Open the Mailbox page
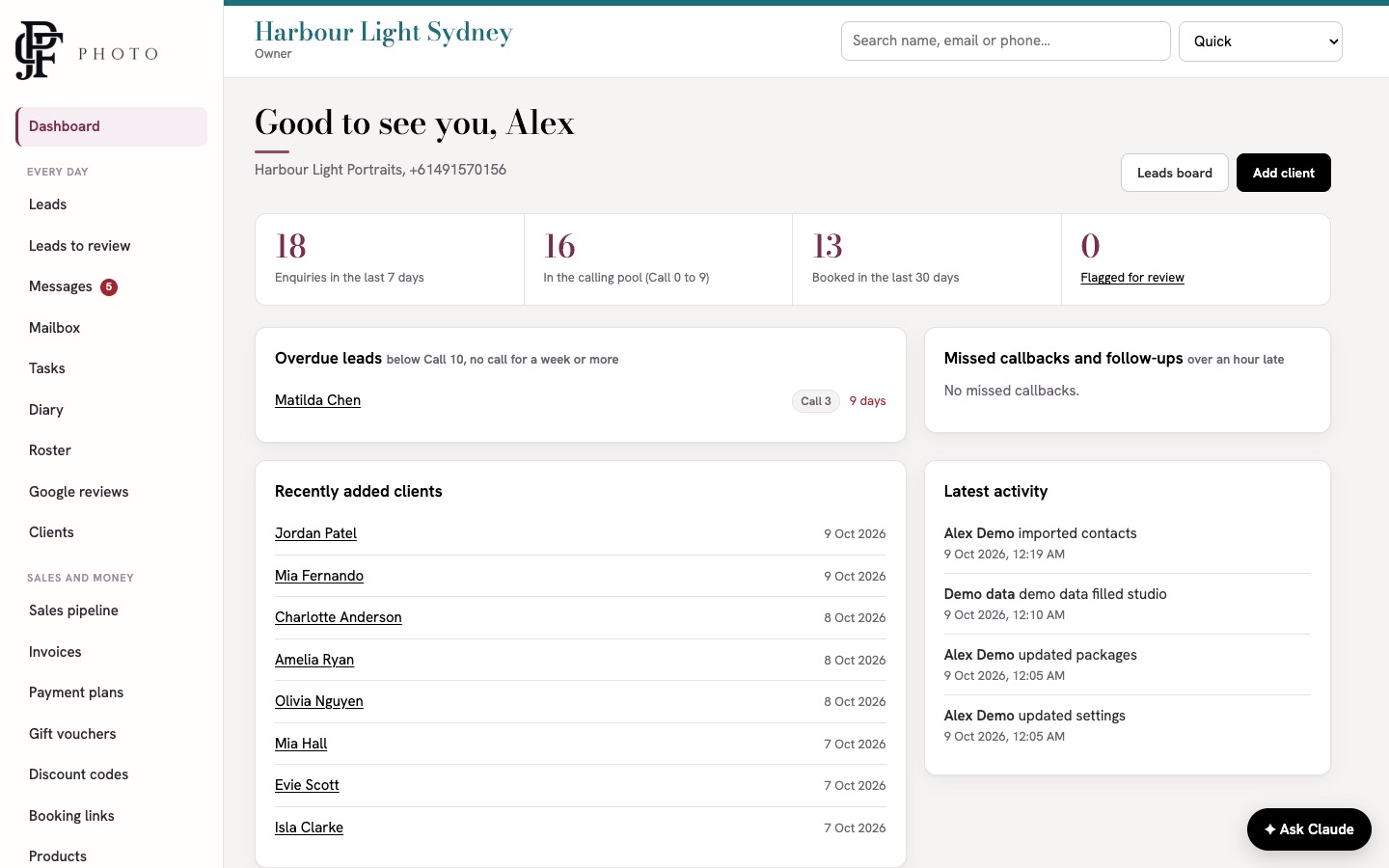This screenshot has width=1389, height=868. pos(112,328)
